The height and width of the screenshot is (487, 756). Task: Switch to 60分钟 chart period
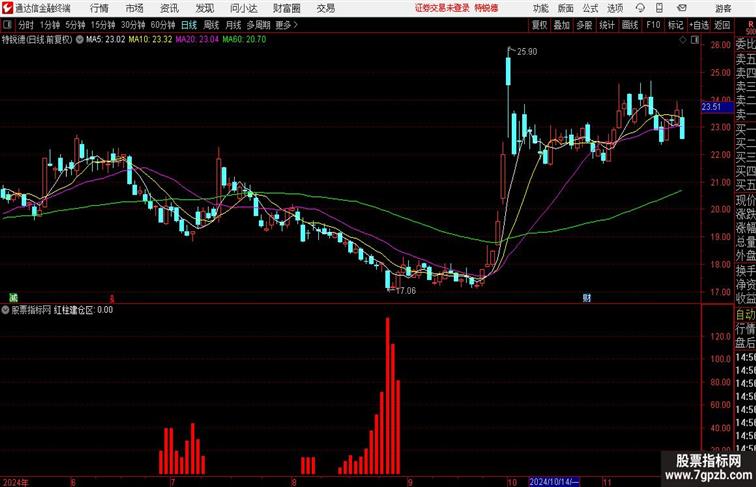point(162,25)
